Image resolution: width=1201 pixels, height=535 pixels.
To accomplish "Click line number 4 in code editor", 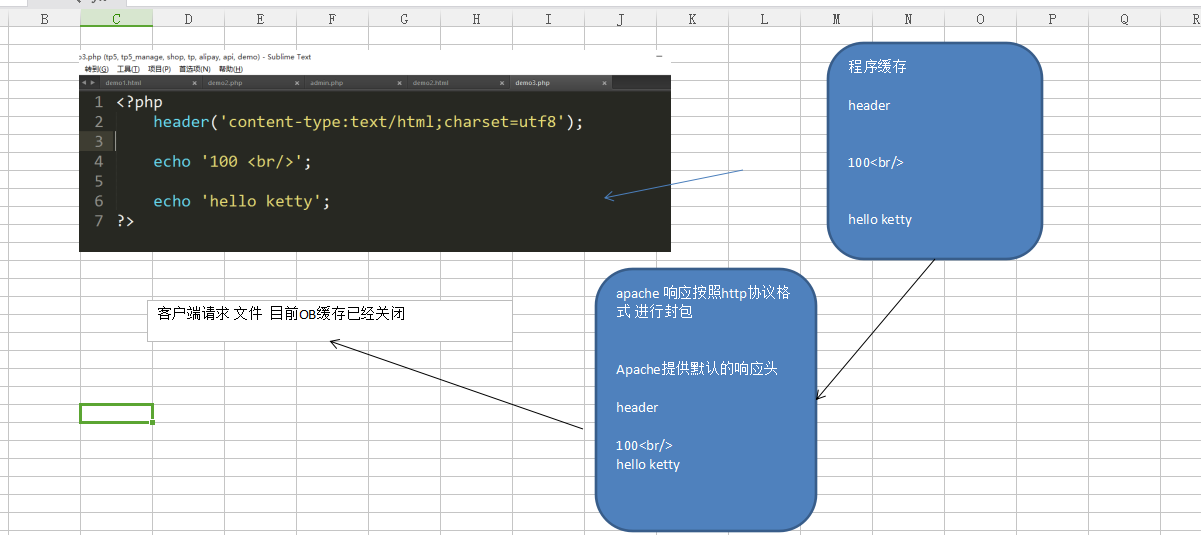I will [x=98, y=162].
